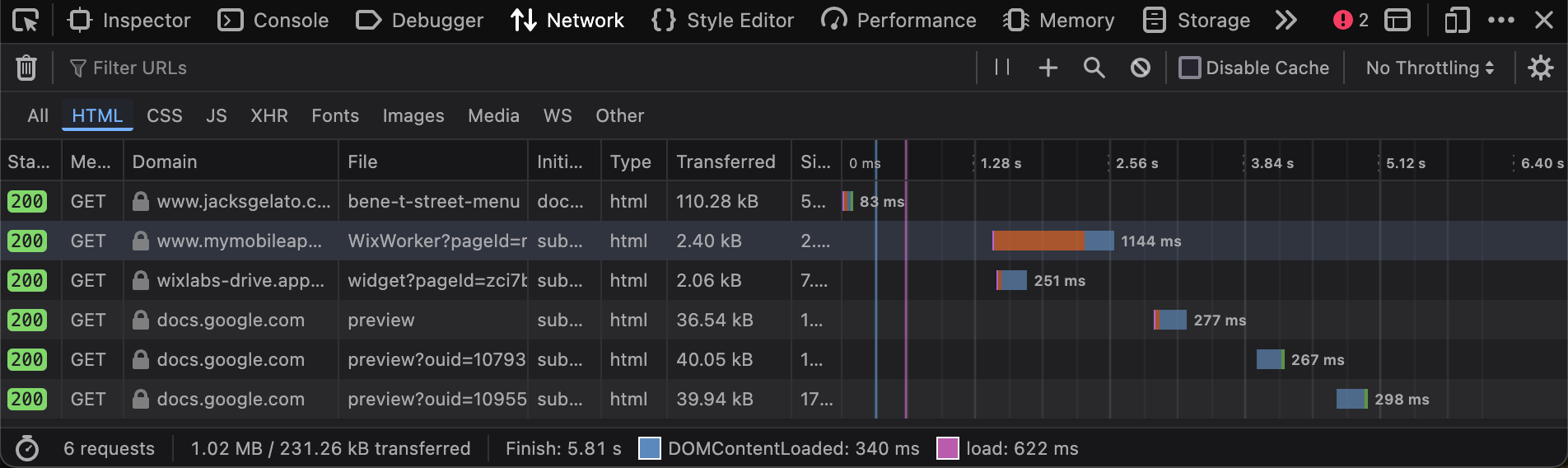The width and height of the screenshot is (1568, 468).
Task: Sort by the Type column header
Action: [633, 161]
